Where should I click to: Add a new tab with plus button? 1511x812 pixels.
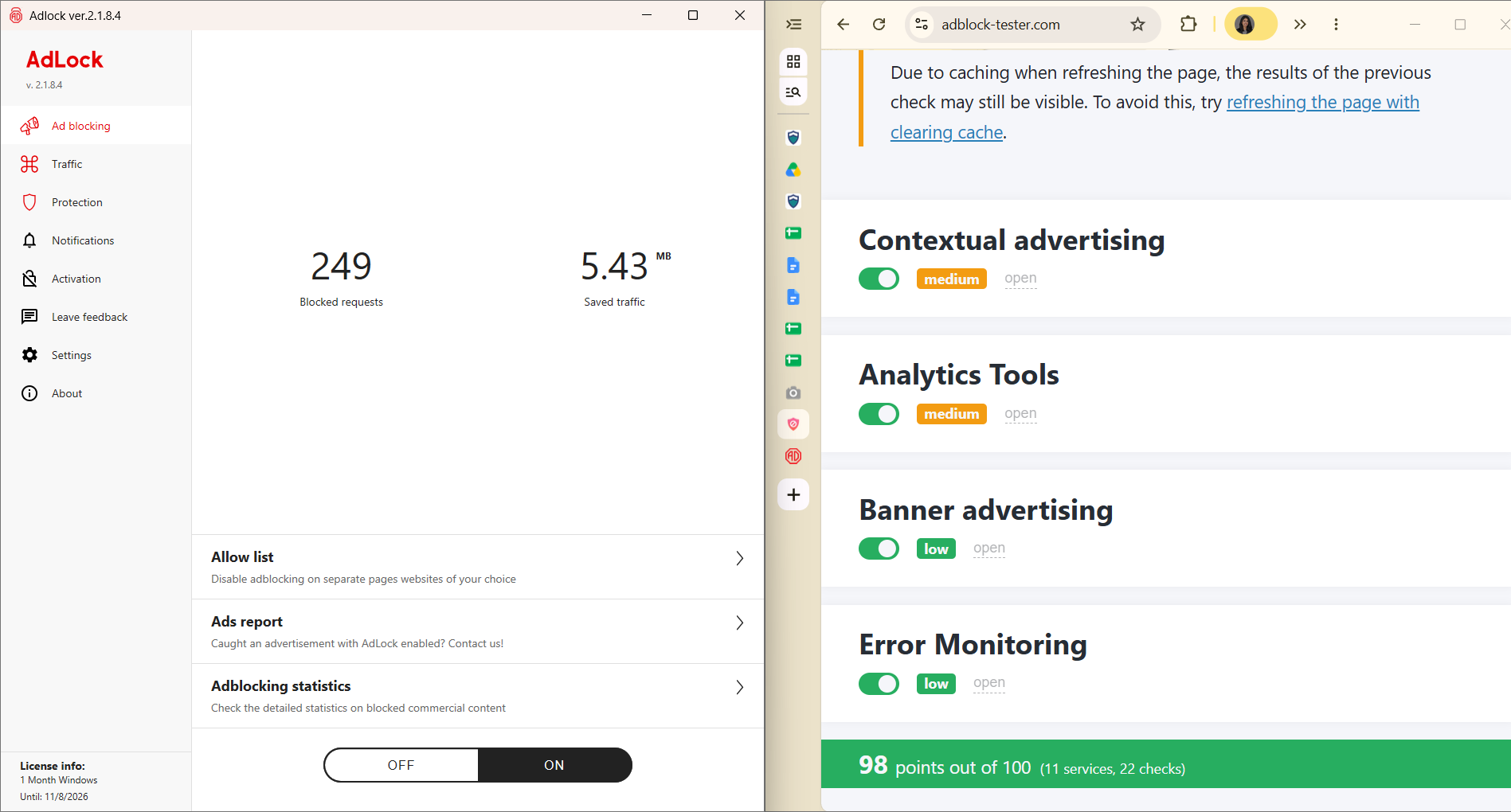[x=793, y=495]
